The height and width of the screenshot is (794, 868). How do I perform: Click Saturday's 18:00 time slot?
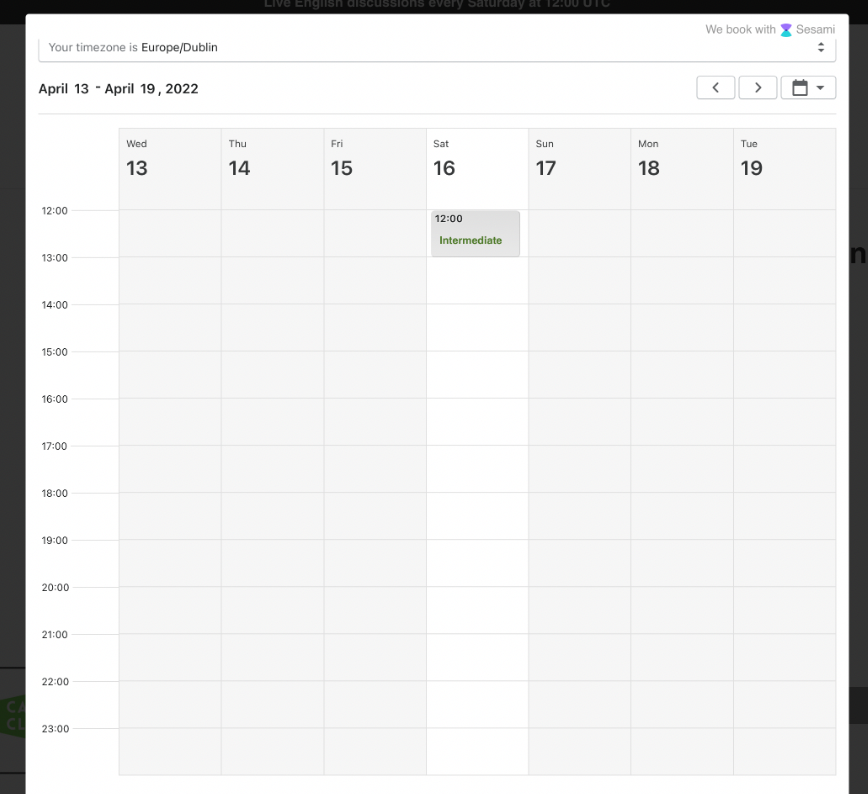click(477, 516)
